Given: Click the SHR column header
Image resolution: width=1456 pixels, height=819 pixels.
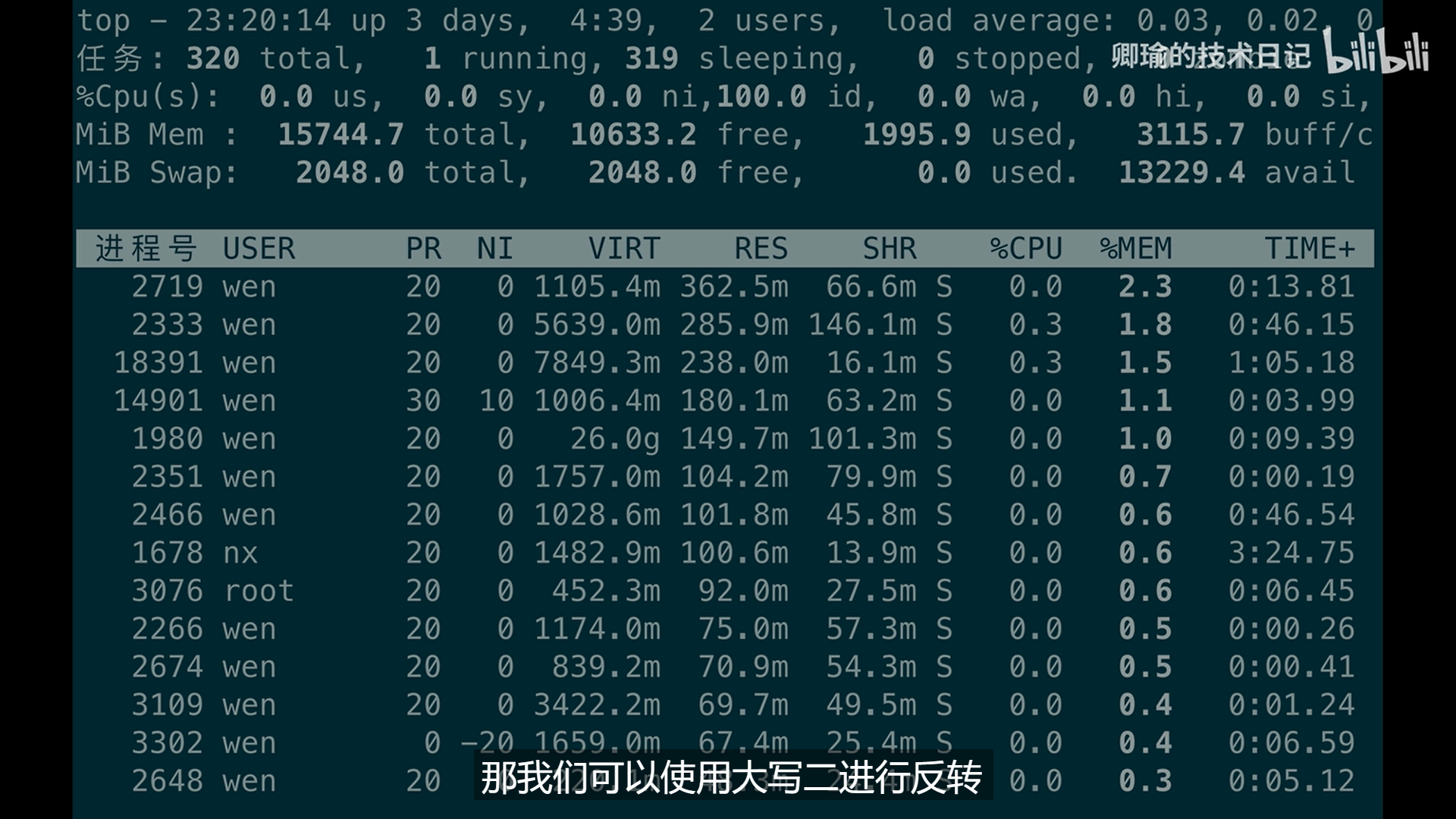Looking at the screenshot, I should [889, 249].
